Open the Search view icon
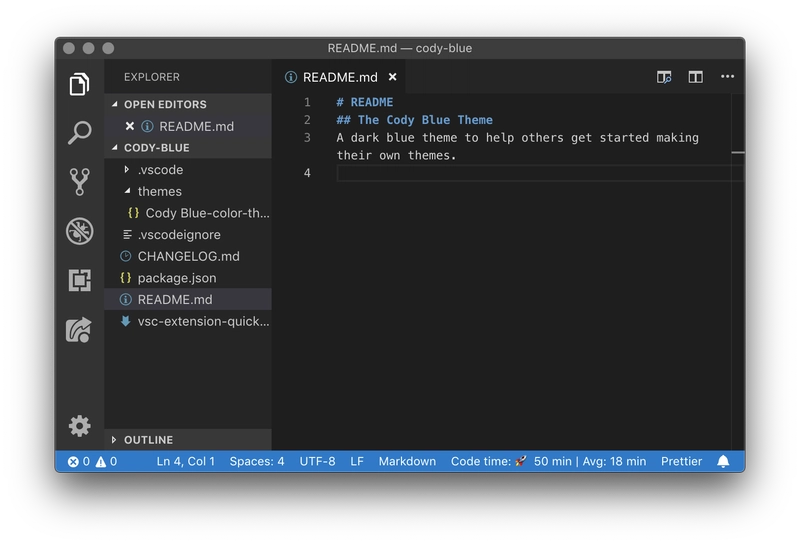 click(79, 133)
